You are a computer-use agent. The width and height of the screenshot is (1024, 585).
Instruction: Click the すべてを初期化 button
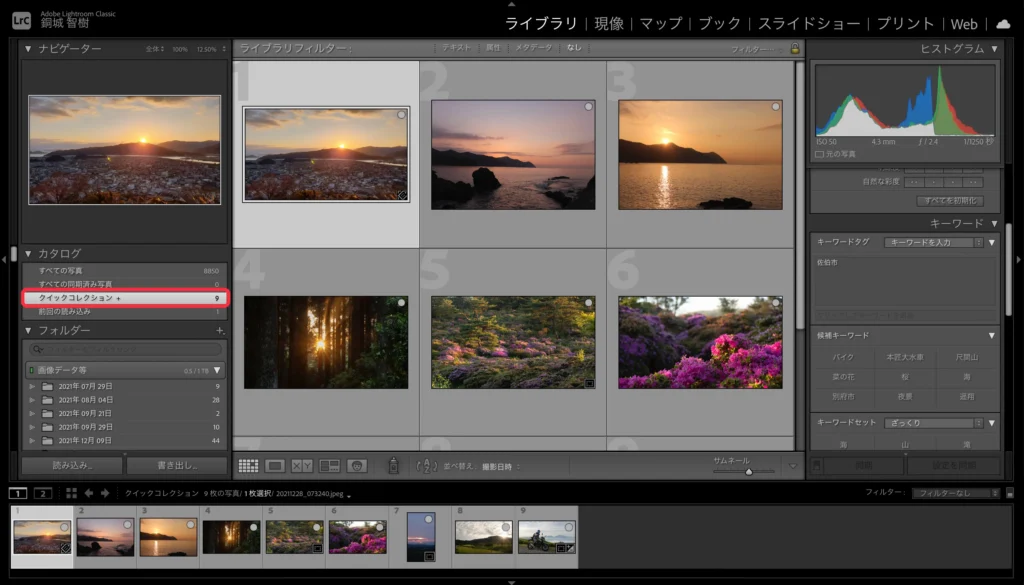(x=948, y=201)
